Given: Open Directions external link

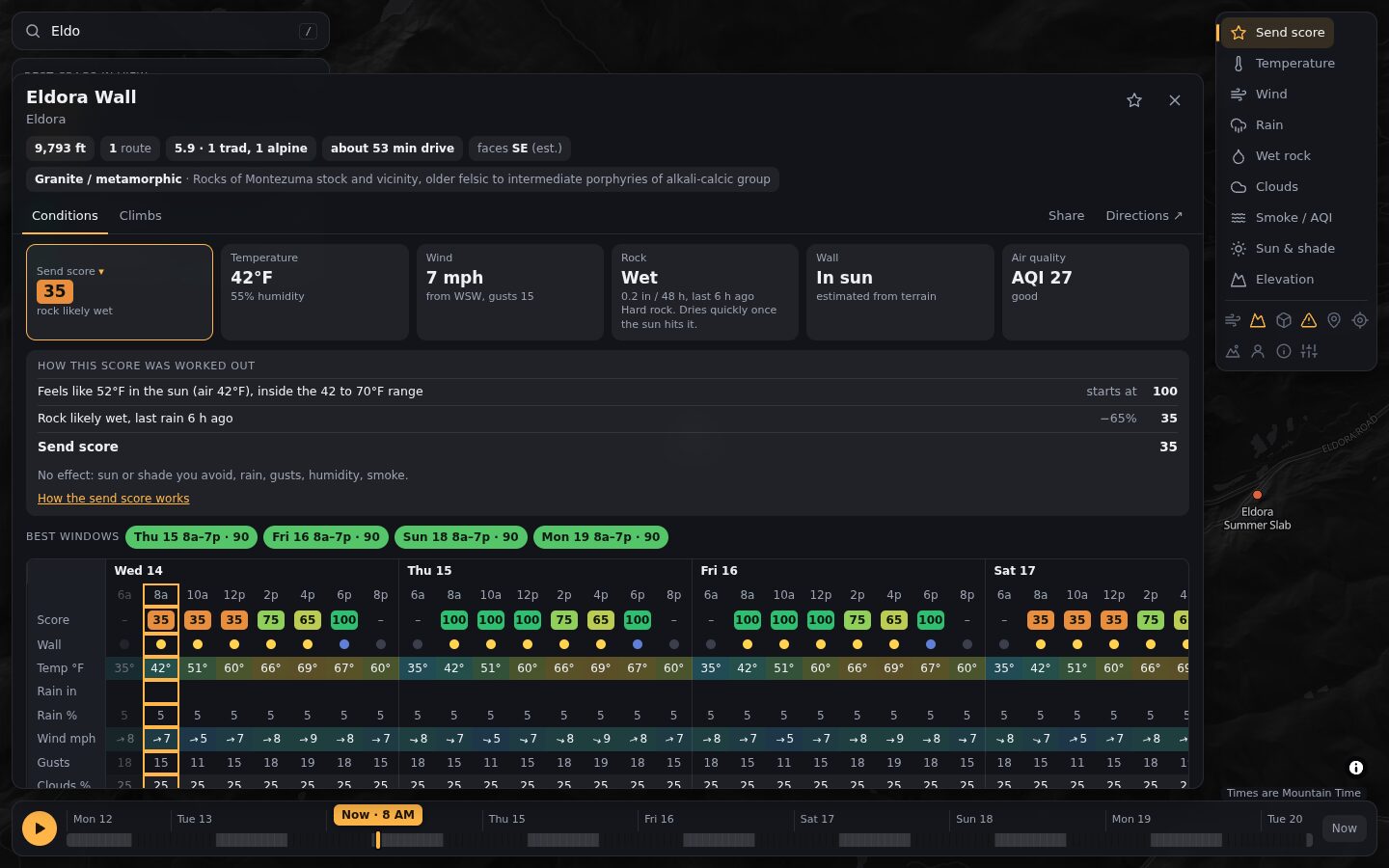Looking at the screenshot, I should click(1144, 215).
